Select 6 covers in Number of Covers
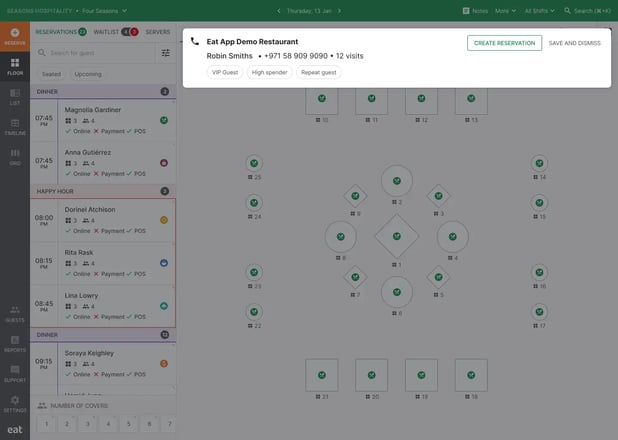Screen dimensions: 618x440 click(x=149, y=424)
